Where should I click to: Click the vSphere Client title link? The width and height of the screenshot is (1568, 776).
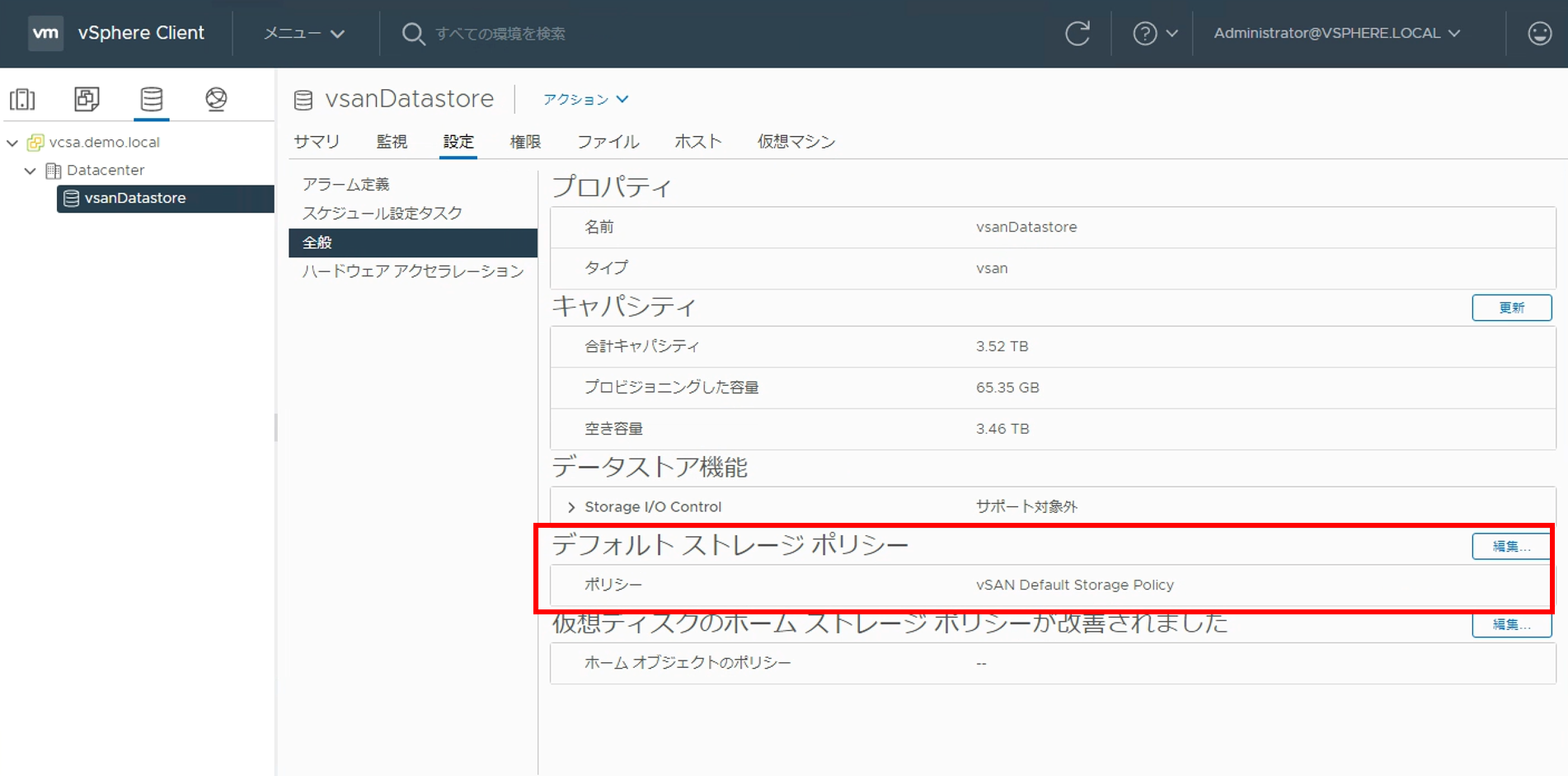coord(141,33)
